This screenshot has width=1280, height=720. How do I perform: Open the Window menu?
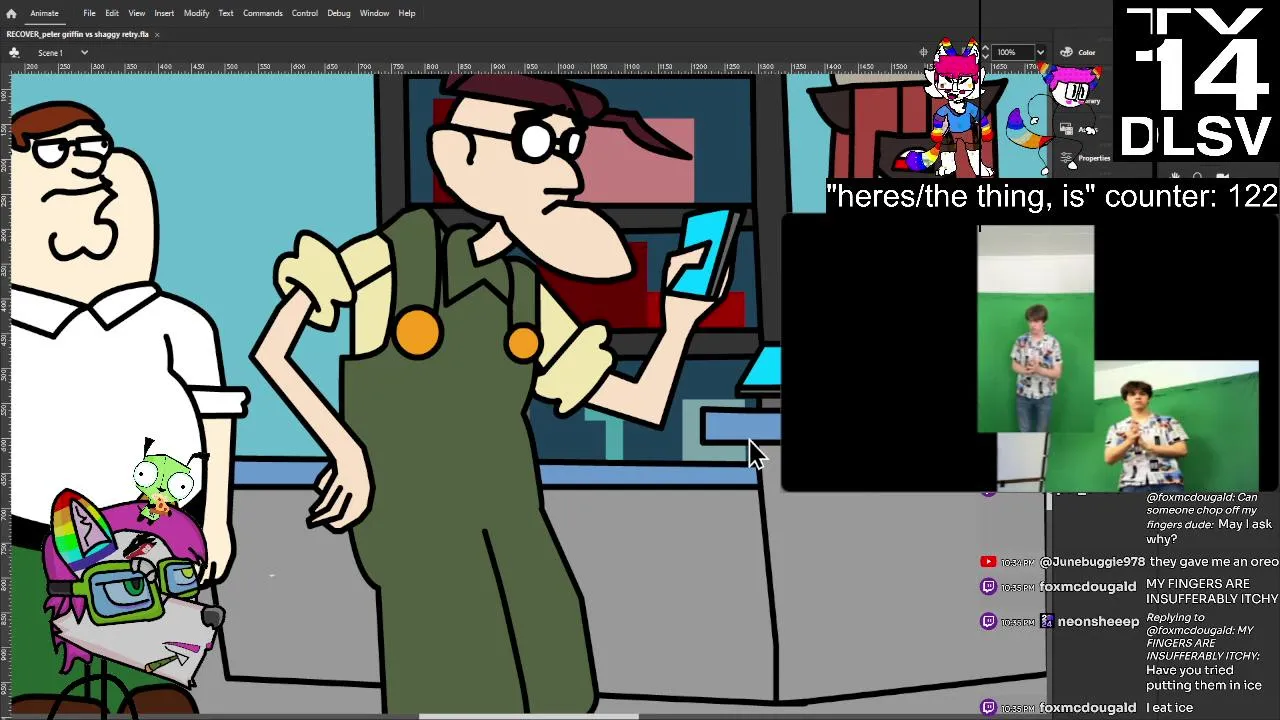pos(374,13)
